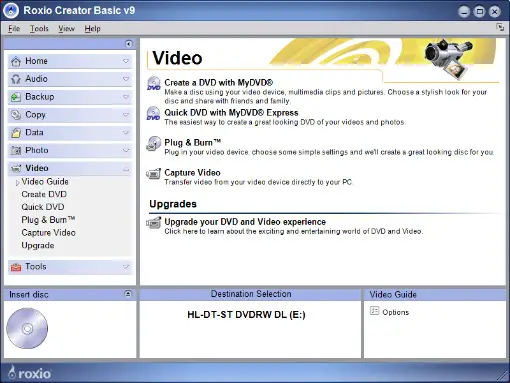
Task: Click the HL-DT-ST DVDRW DL (E:) destination
Action: tap(246, 315)
